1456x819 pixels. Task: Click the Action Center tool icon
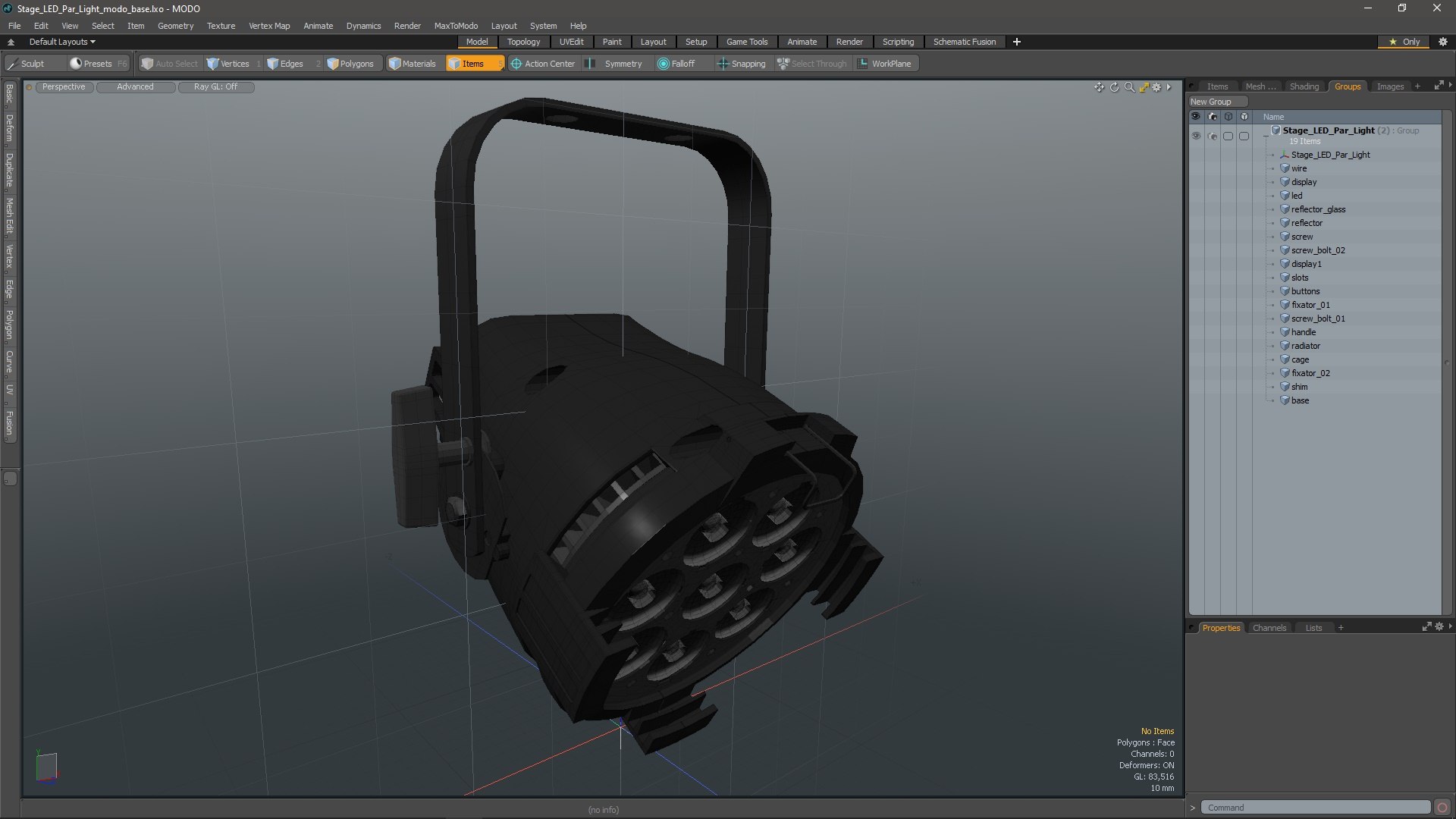tap(516, 64)
